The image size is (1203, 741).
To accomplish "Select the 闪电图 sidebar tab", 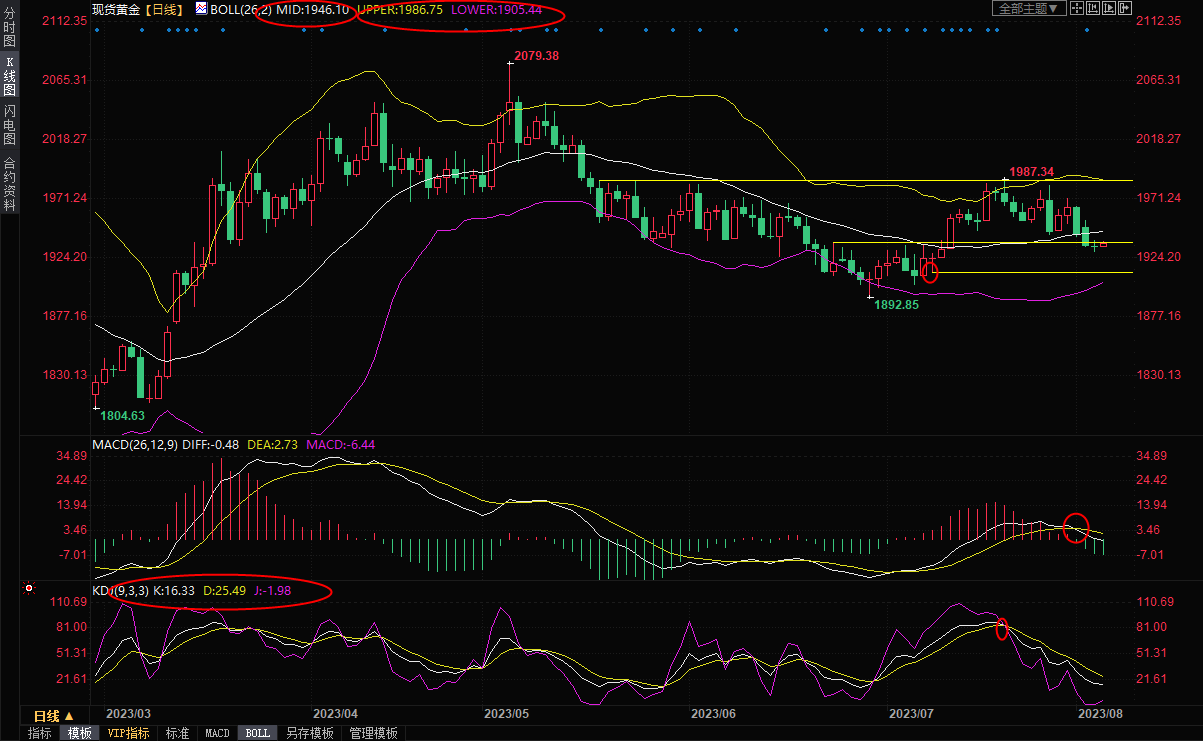I will (9, 124).
